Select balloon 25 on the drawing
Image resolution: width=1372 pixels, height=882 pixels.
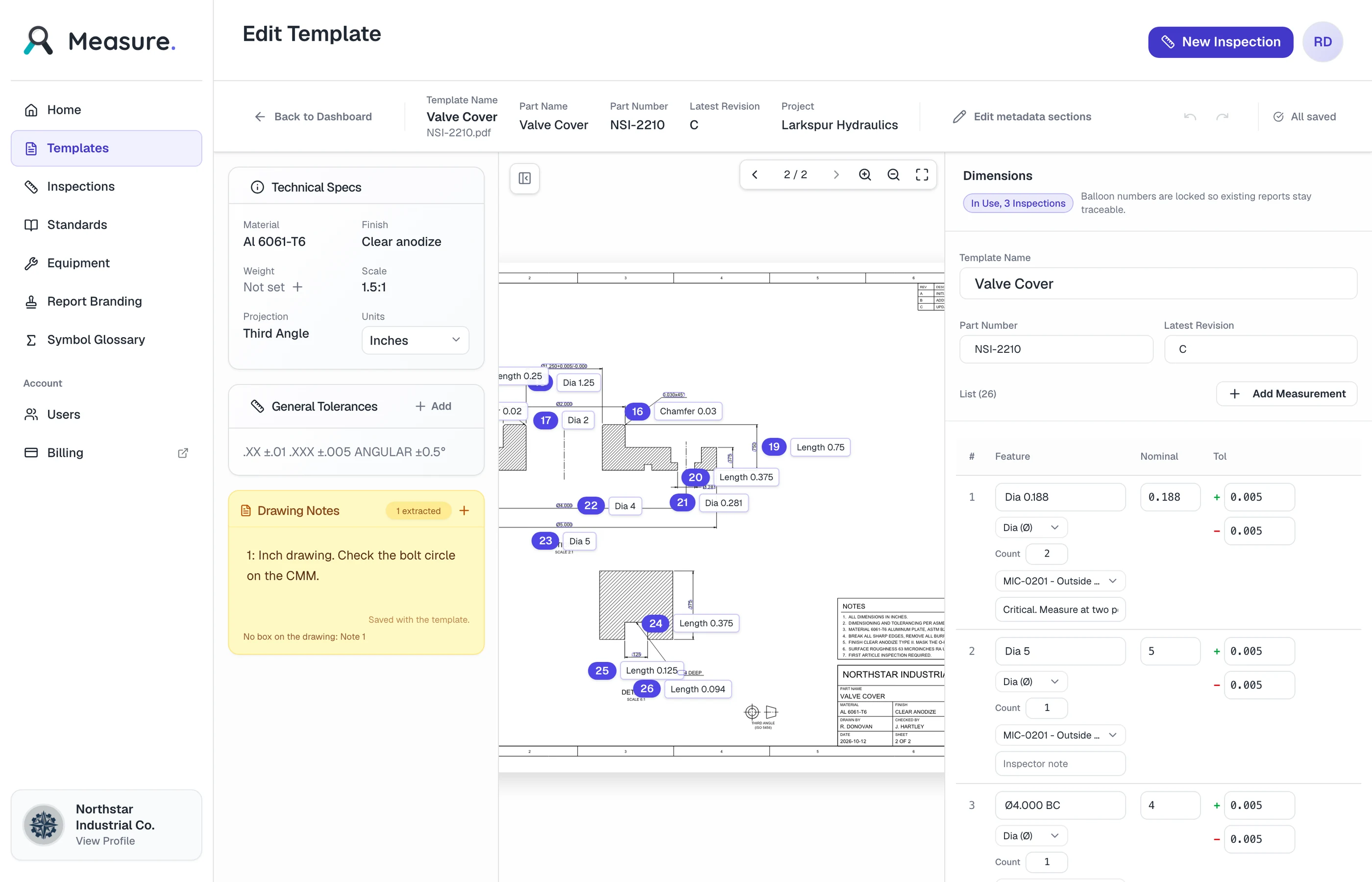(602, 670)
